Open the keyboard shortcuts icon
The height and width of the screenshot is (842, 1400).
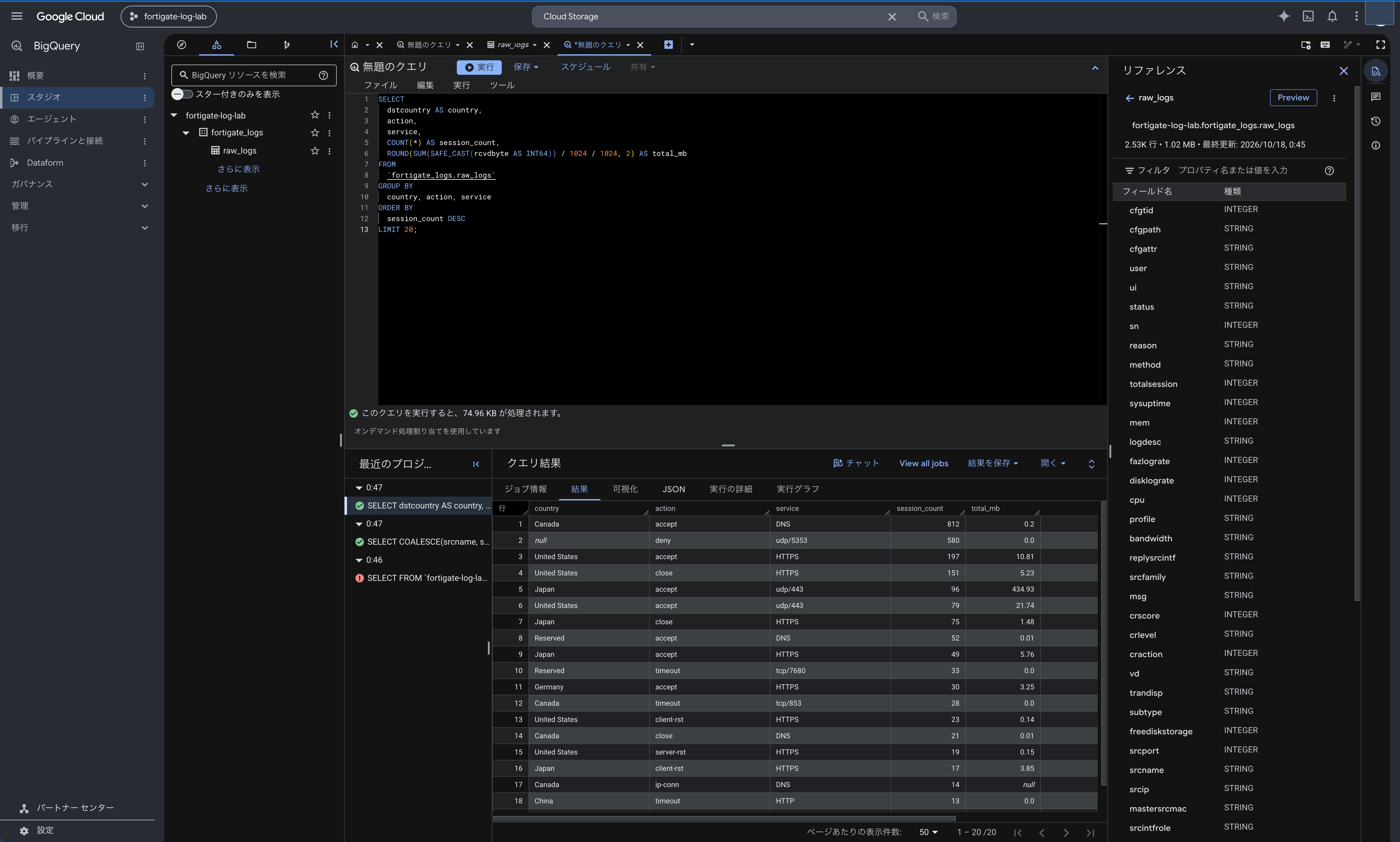tap(1325, 45)
